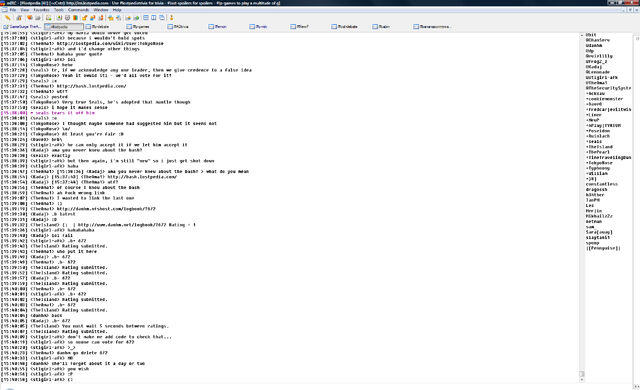Select TheIsland in the nick list
Viewport: 640px width, 390px height.
[x=600, y=146]
